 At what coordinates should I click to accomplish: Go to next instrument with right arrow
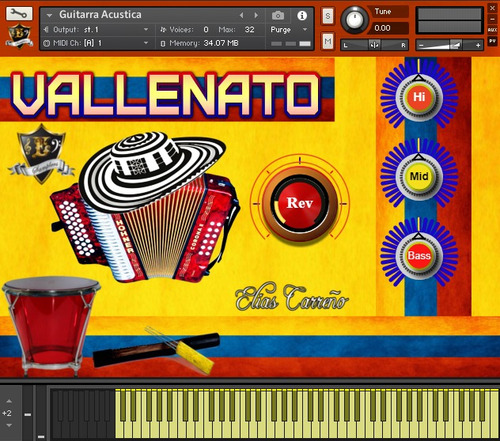click(x=256, y=15)
